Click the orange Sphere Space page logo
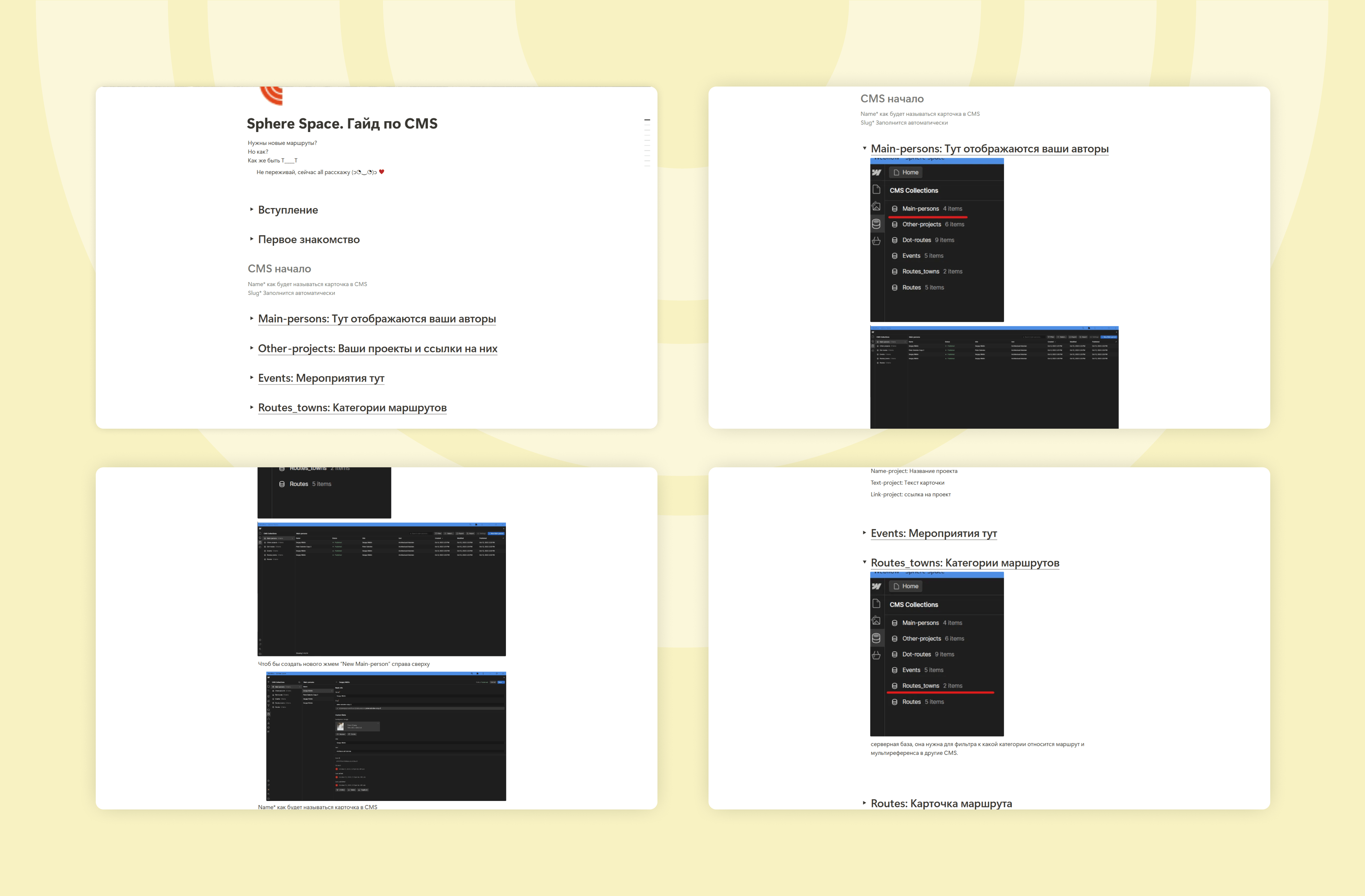This screenshot has height=896, width=1365. [272, 96]
